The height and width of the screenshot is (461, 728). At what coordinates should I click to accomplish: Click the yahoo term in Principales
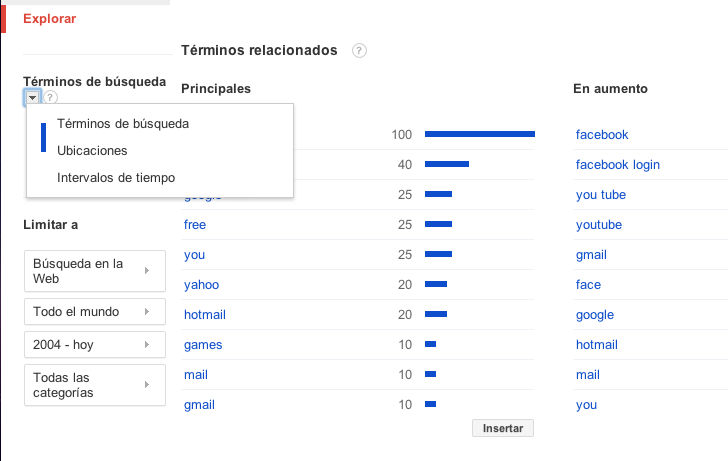click(x=201, y=285)
